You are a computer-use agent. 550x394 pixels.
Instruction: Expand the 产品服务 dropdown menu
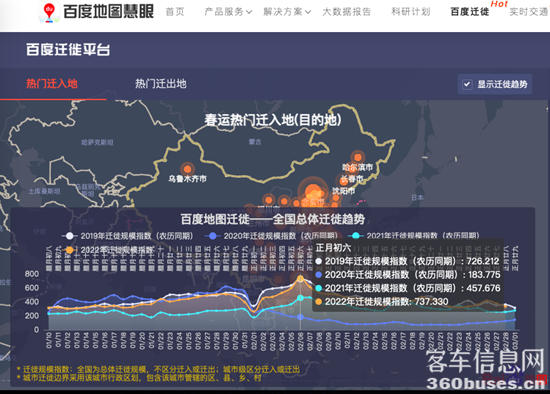pos(228,12)
